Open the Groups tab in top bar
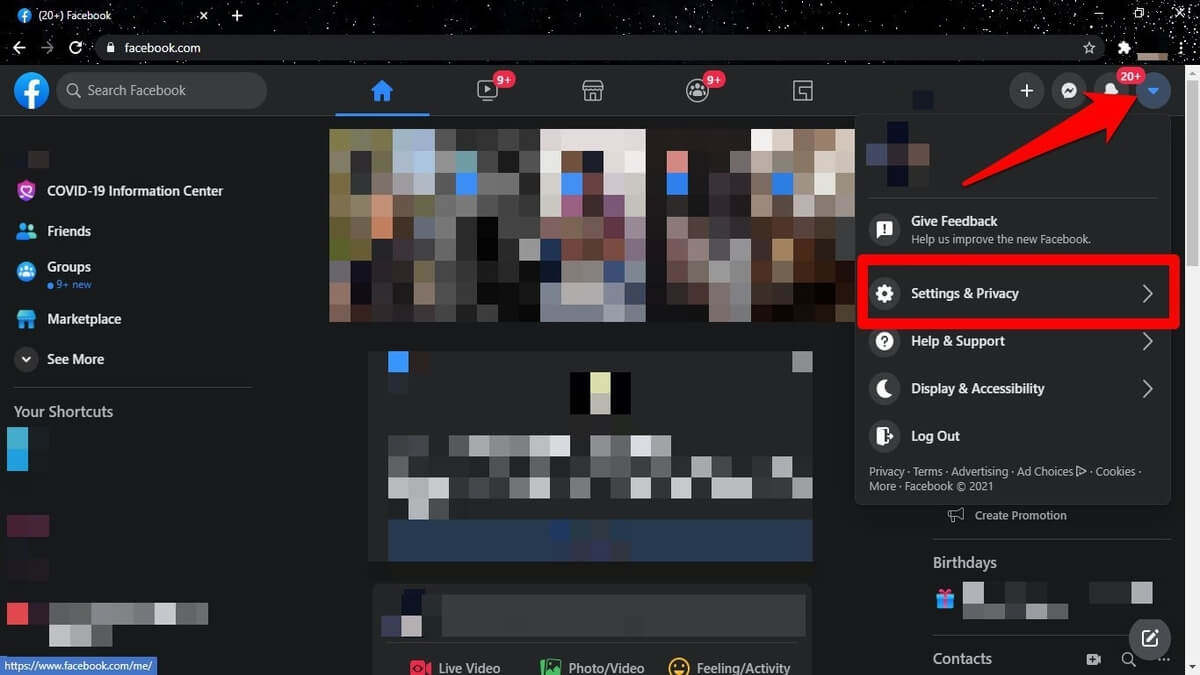1200x675 pixels. [698, 91]
